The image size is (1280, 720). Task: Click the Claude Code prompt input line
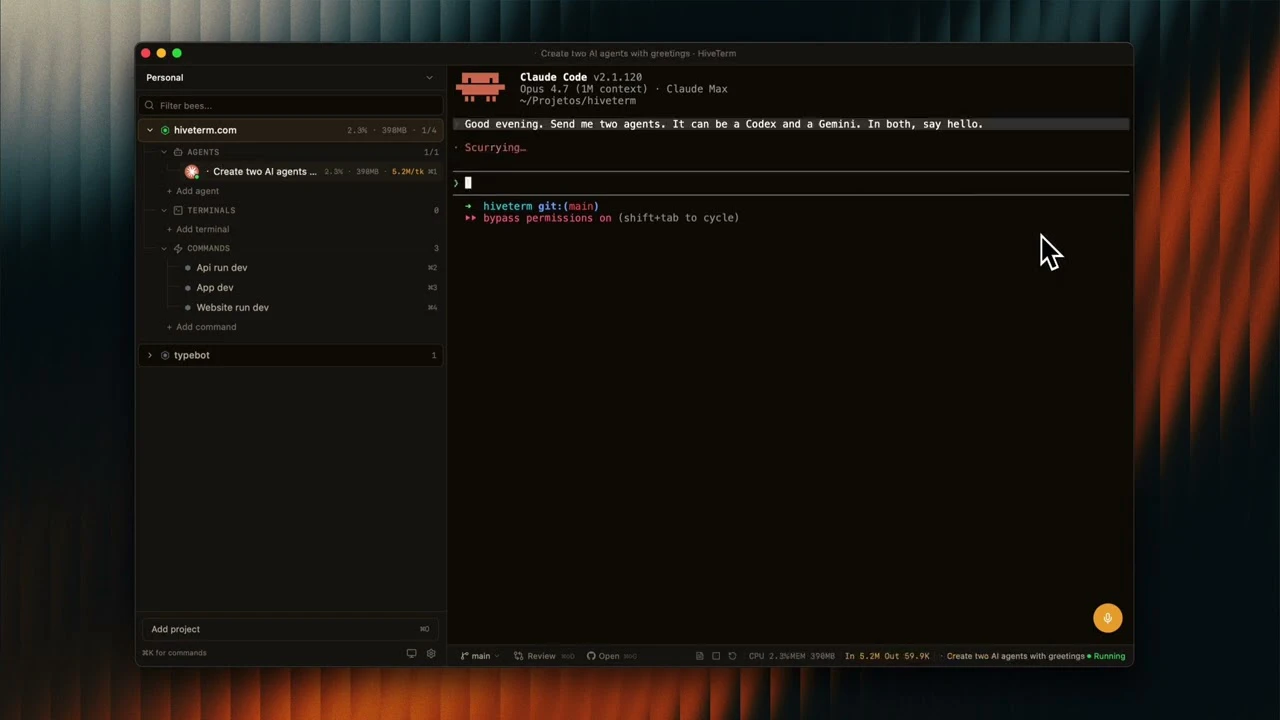tap(790, 183)
